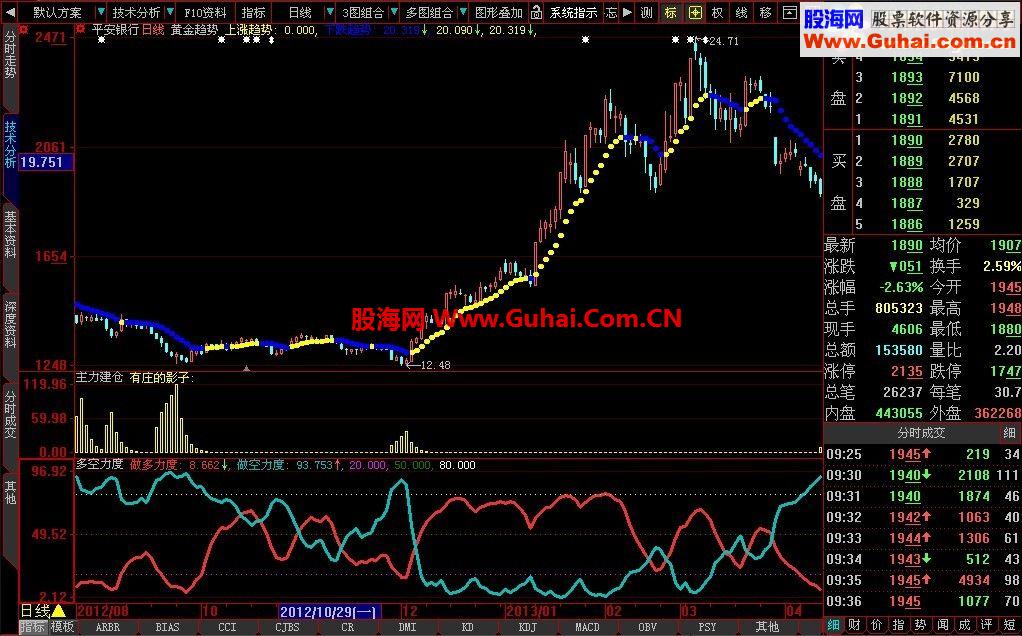Expand the dropdown arrow after 技术分析
Viewport: 1022px width, 636px height.
point(169,12)
